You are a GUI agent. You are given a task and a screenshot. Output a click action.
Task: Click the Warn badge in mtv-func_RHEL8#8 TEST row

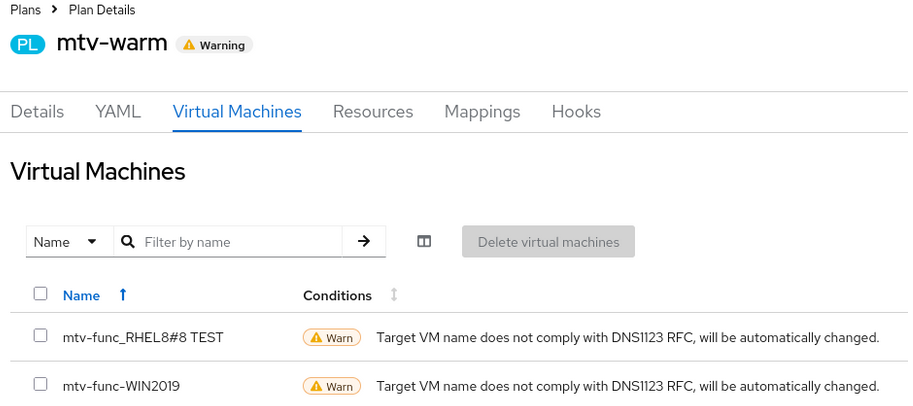(332, 337)
